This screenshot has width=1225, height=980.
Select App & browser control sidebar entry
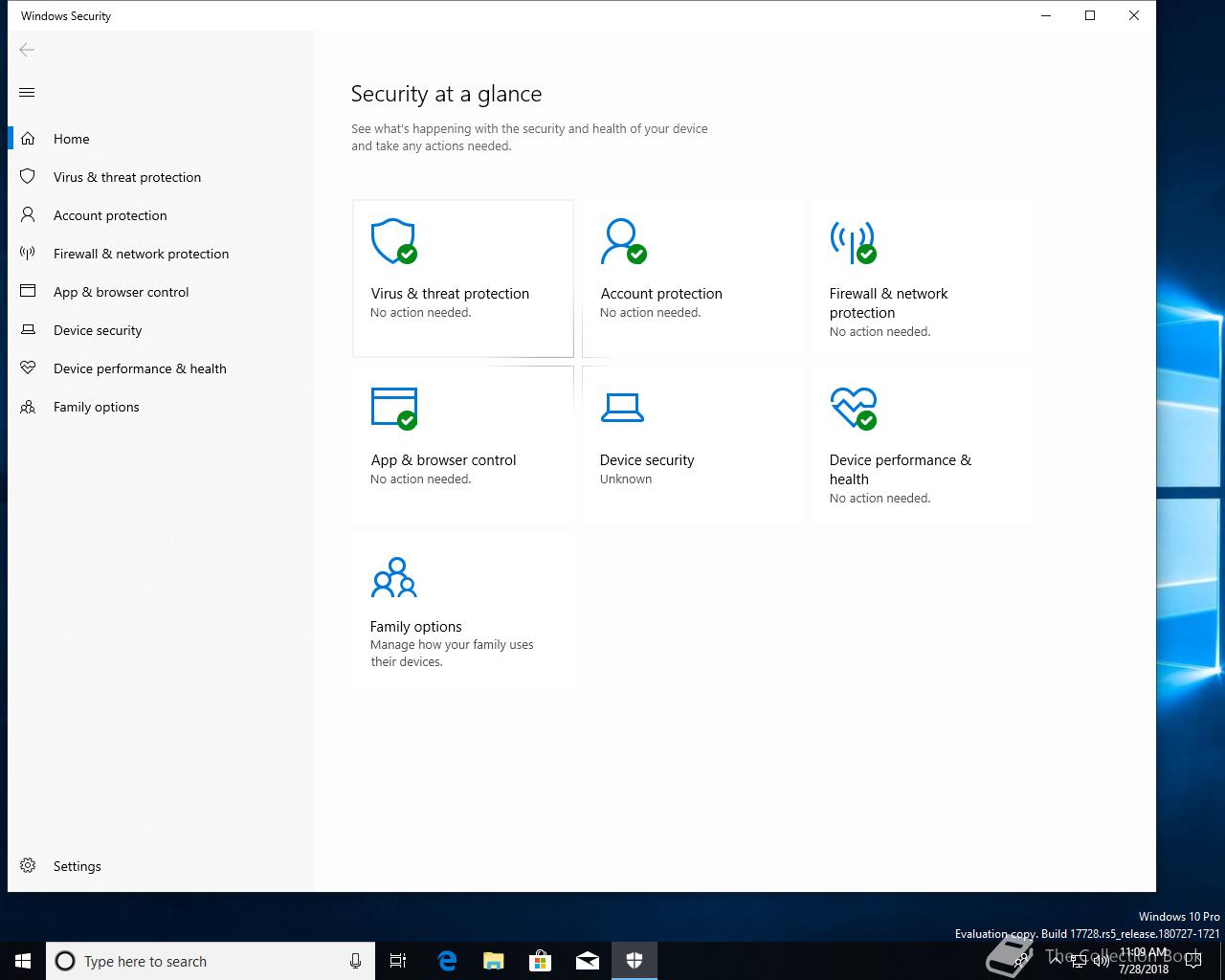pyautogui.click(x=121, y=292)
